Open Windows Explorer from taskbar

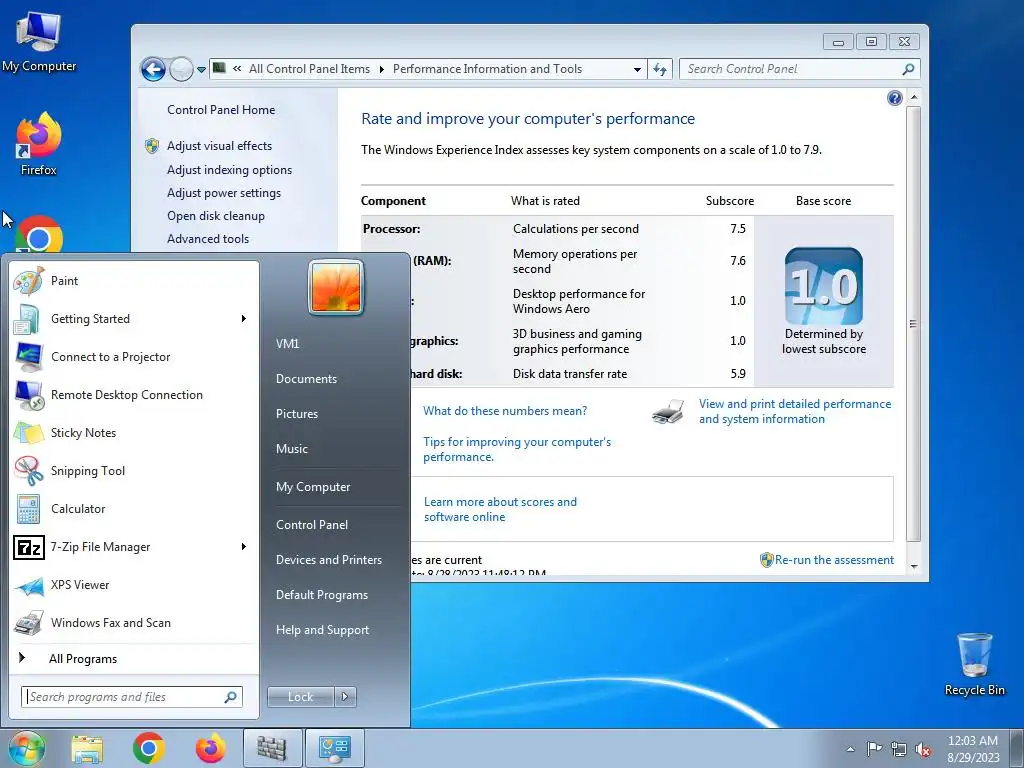click(87, 749)
